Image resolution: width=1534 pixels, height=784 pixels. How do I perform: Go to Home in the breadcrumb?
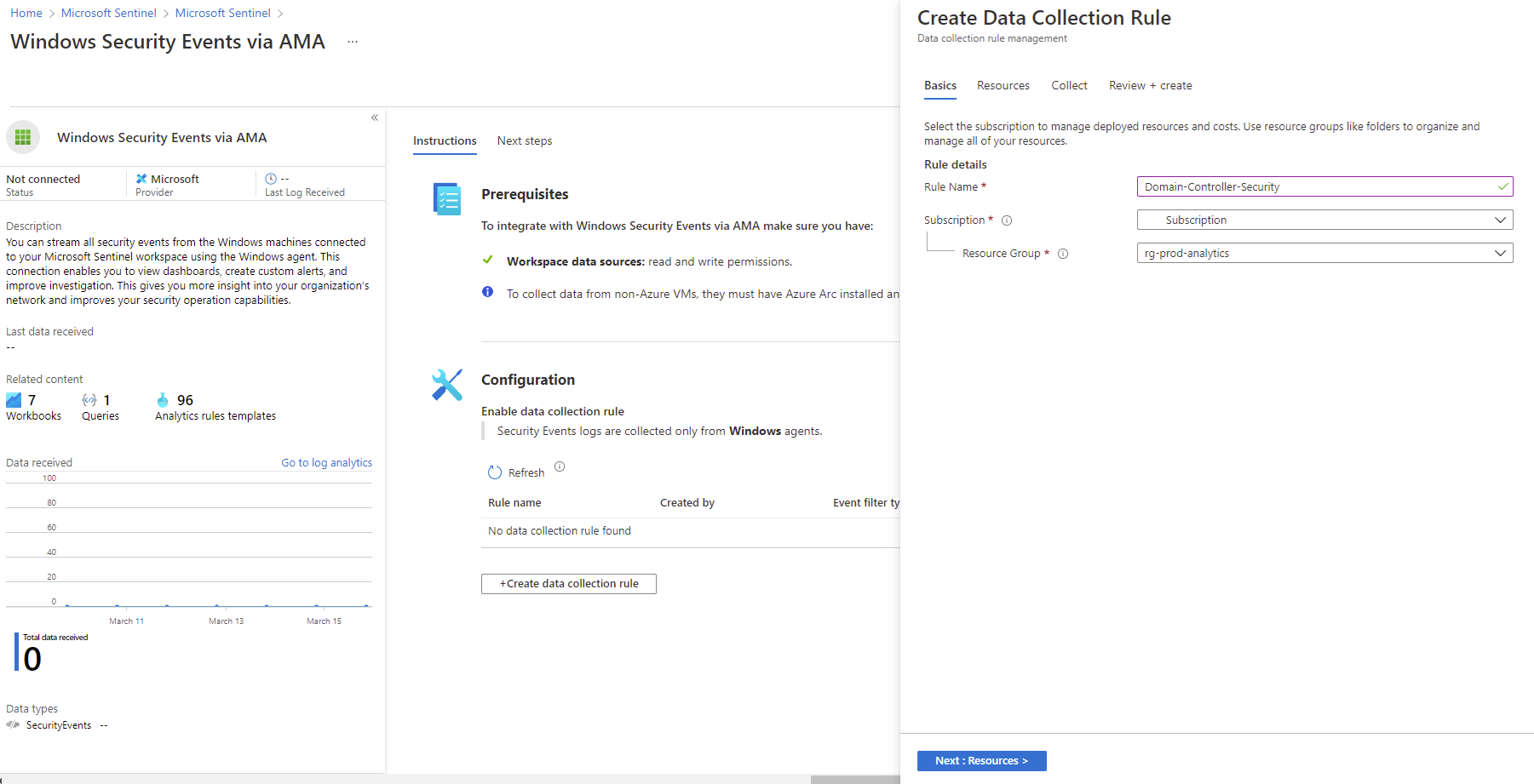26,13
